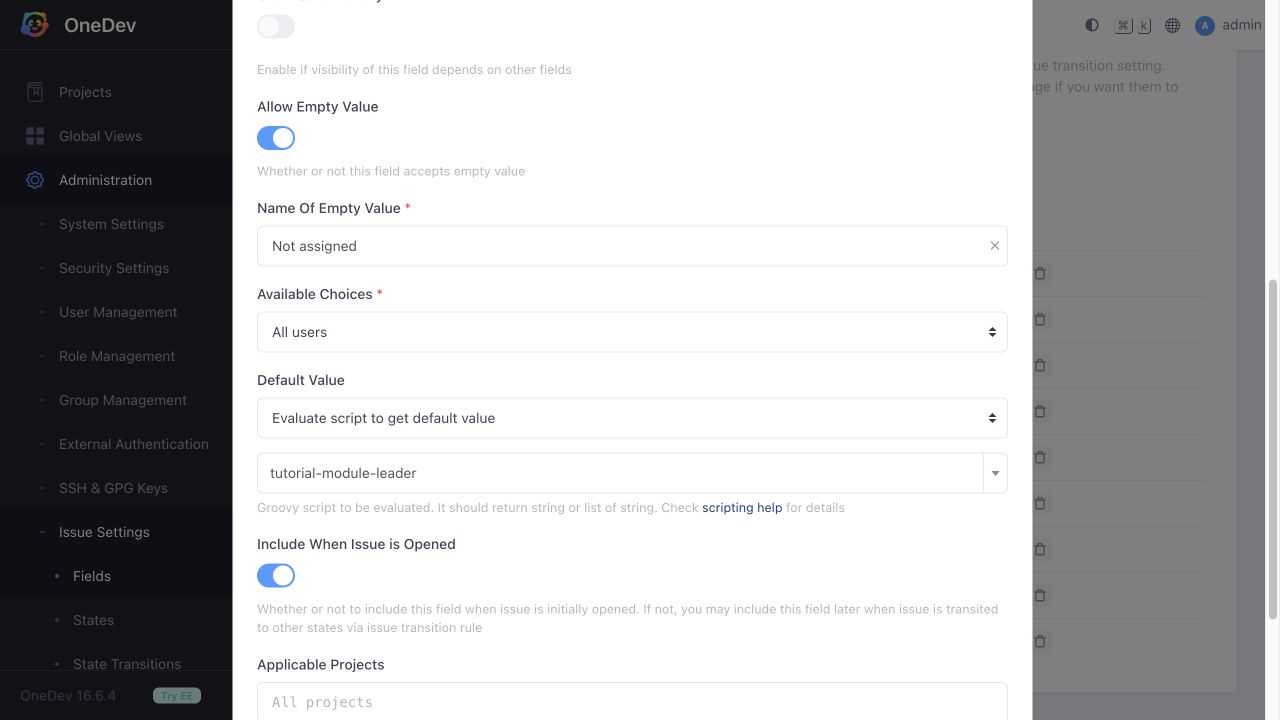The image size is (1280, 720).
Task: Open the scripting help link
Action: tap(742, 508)
